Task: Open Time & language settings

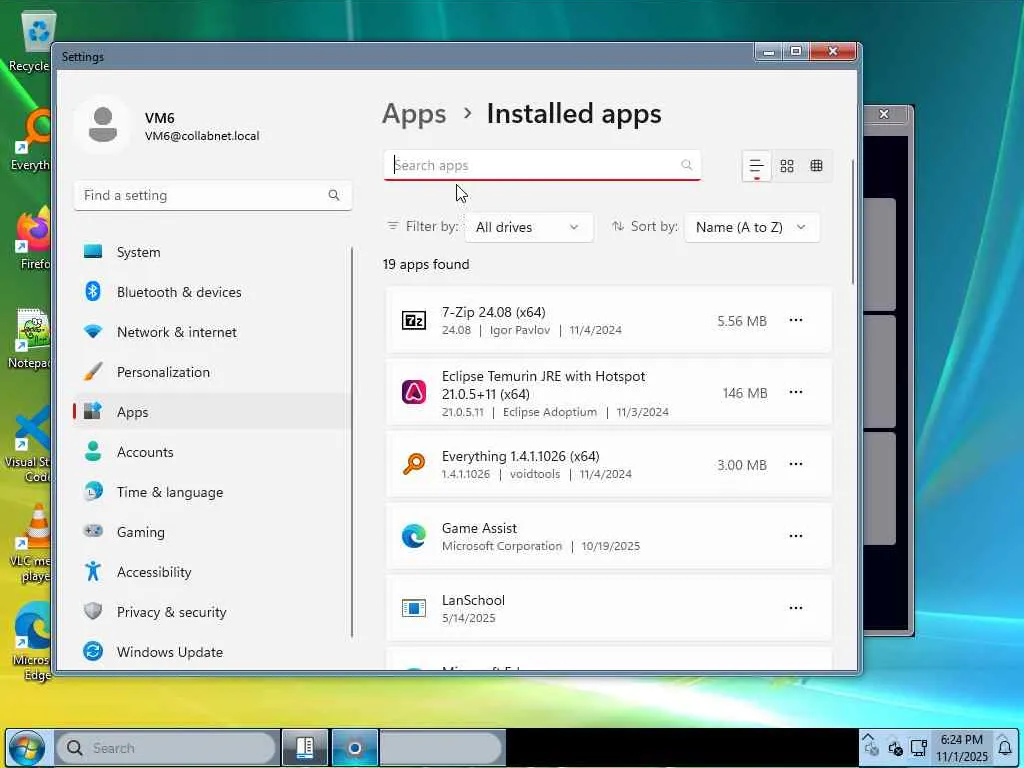Action: (x=212, y=492)
